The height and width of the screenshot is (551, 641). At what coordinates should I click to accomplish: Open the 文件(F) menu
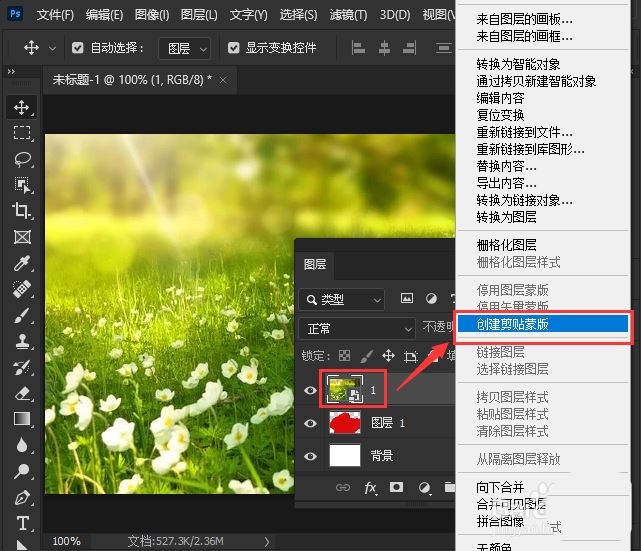(x=55, y=15)
